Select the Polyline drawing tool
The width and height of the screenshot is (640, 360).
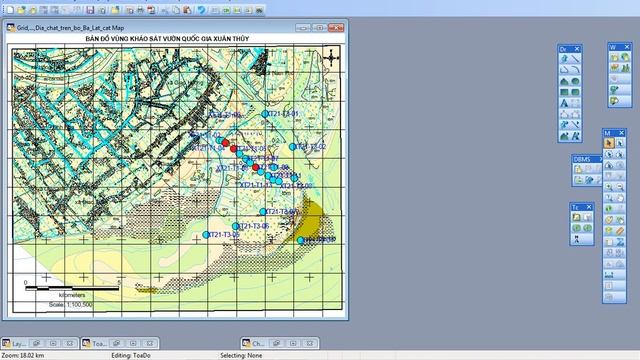click(x=564, y=69)
